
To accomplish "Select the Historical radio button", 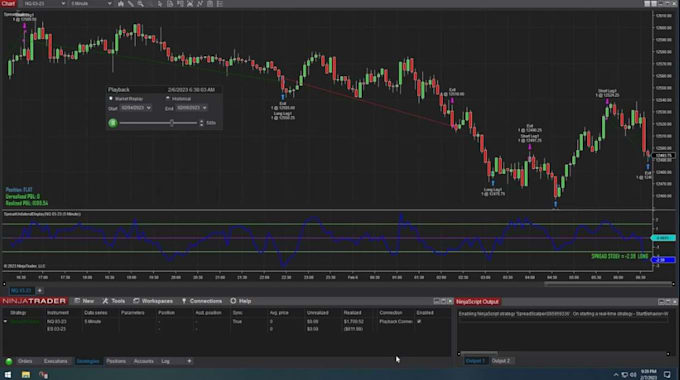I will tap(168, 98).
